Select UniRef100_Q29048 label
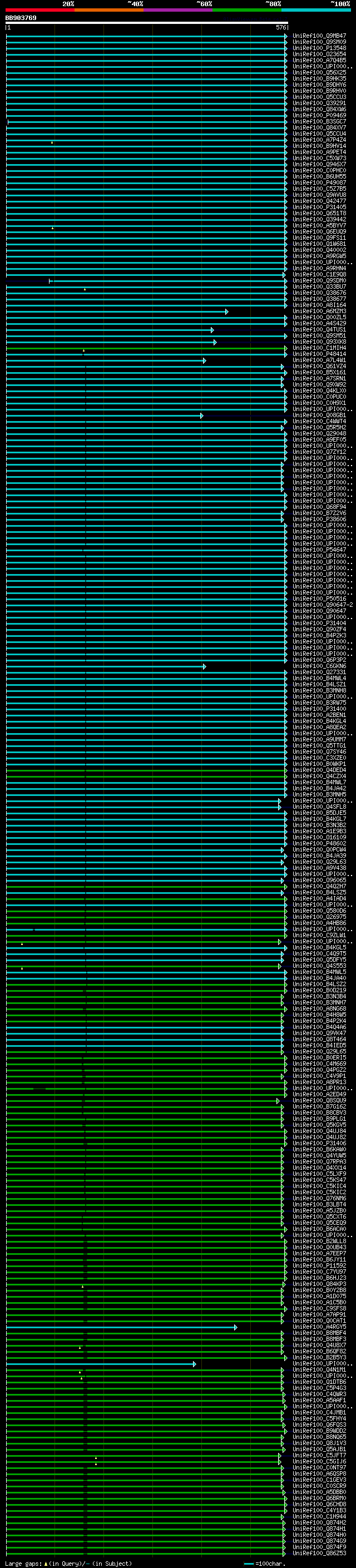This screenshot has height=1568, width=356. click(x=319, y=433)
